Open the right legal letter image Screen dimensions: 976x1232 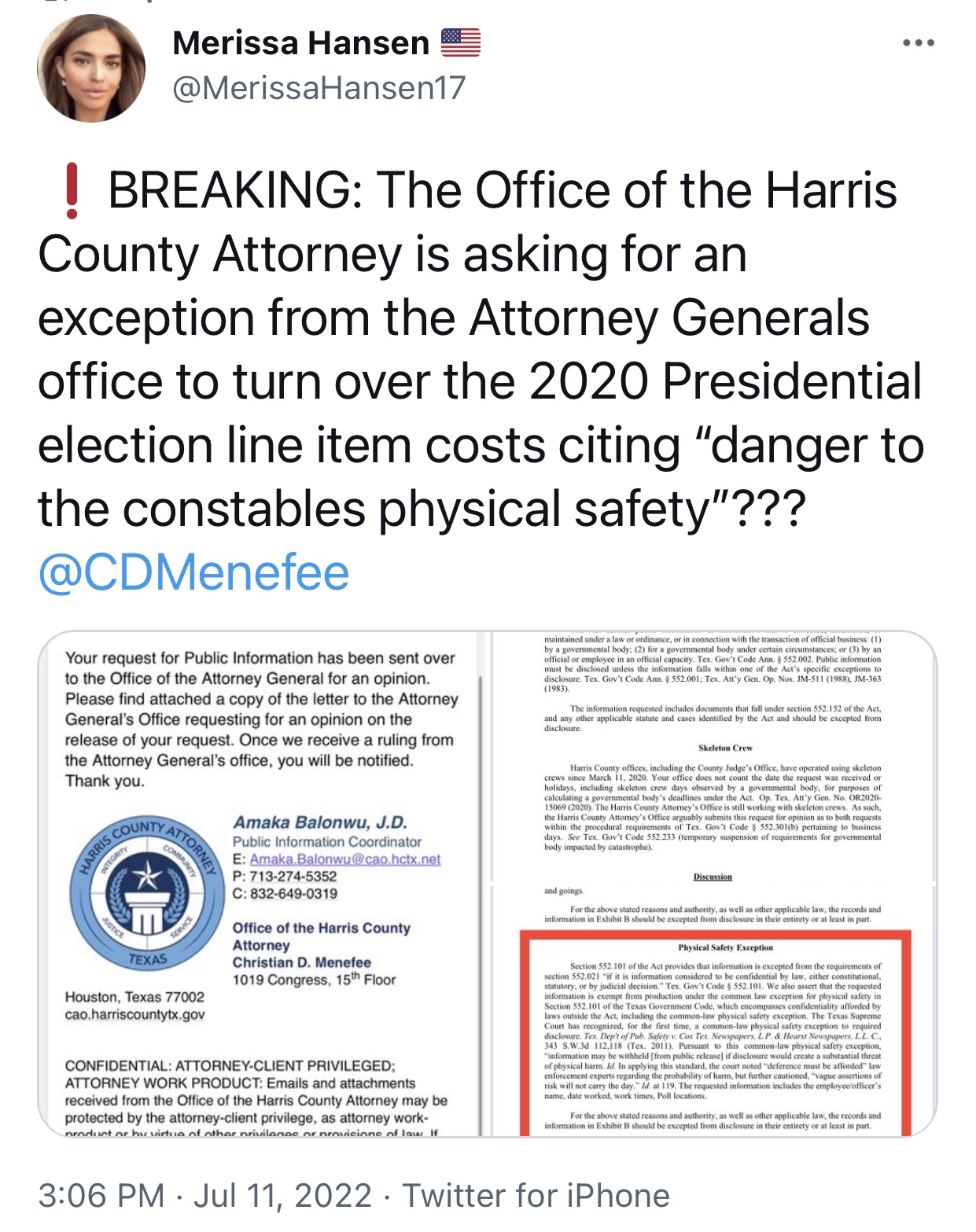point(714,884)
